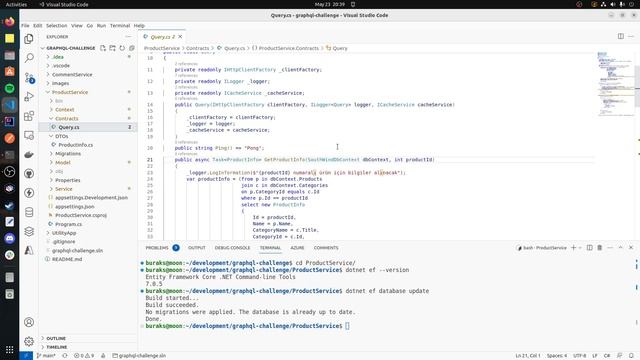This screenshot has height=360, width=640.
Task: Open the GitHub view in activity bar
Action: pos(29,173)
